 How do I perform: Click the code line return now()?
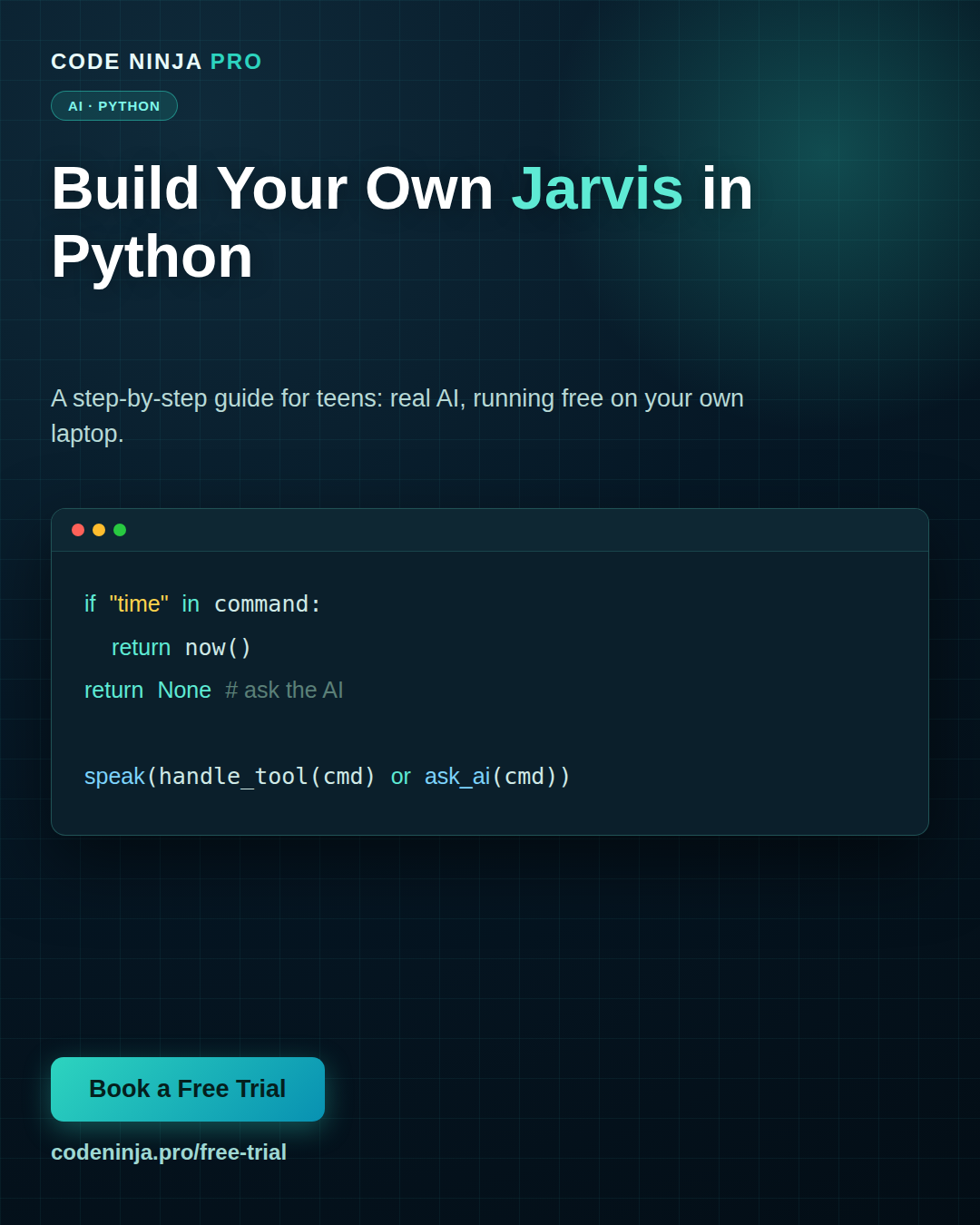181,648
